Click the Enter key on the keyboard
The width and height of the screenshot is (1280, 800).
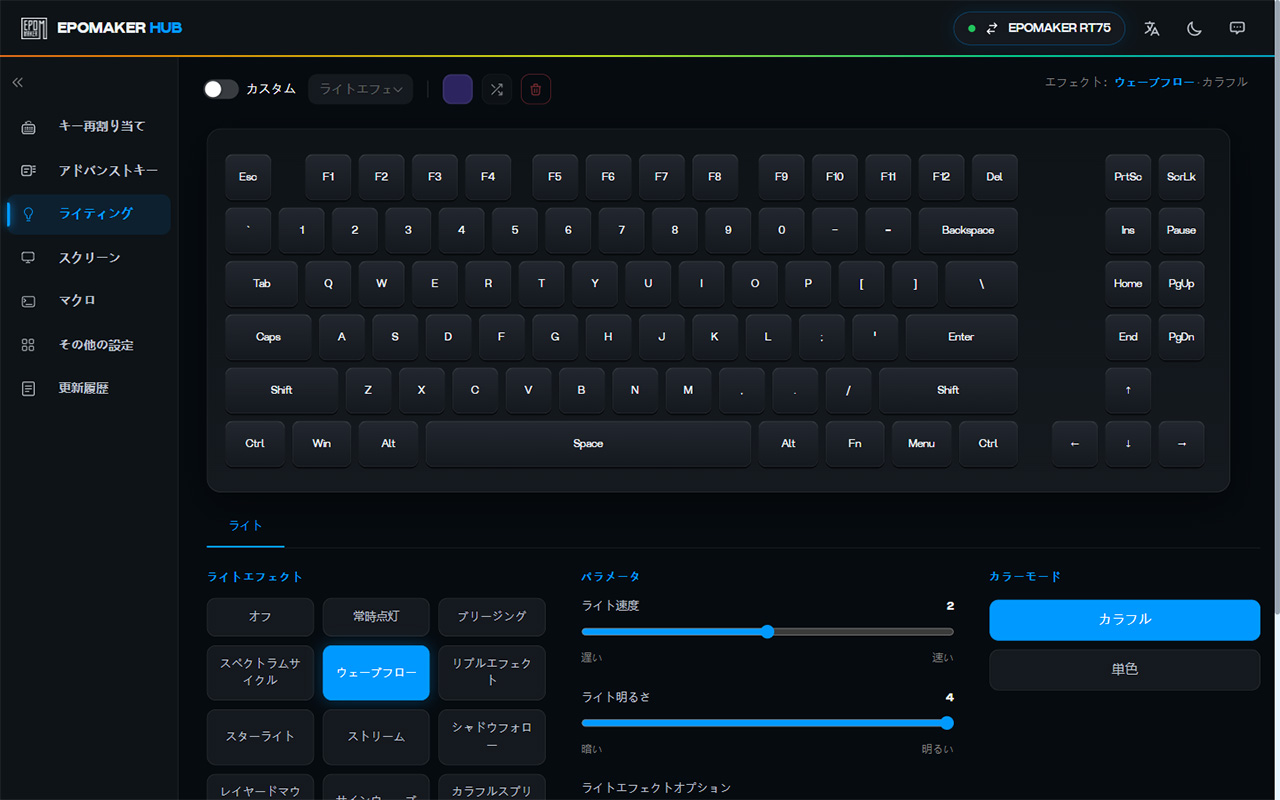click(961, 337)
